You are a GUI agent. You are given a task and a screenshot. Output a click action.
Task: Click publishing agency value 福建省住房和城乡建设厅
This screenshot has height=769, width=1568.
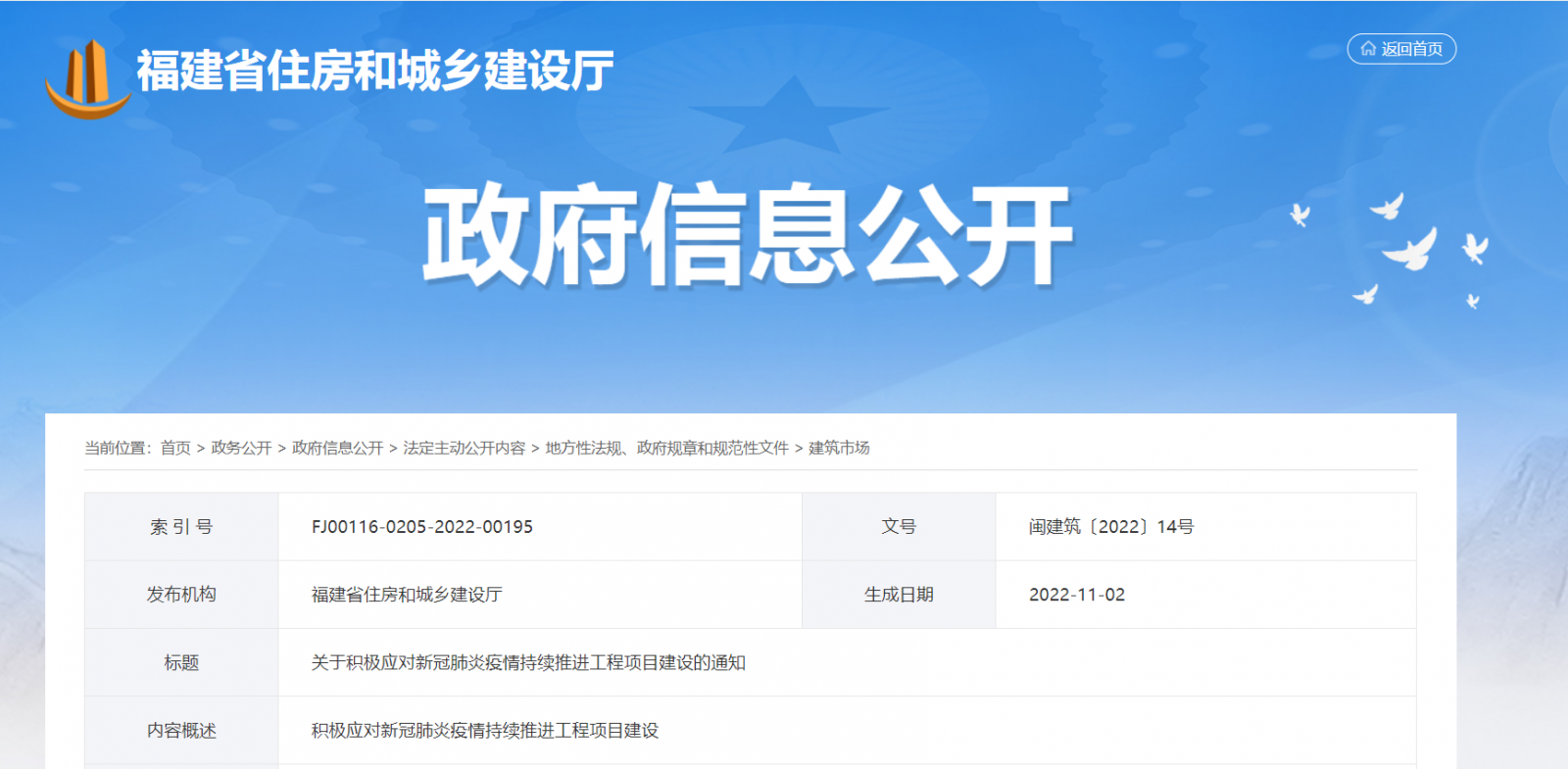(407, 595)
